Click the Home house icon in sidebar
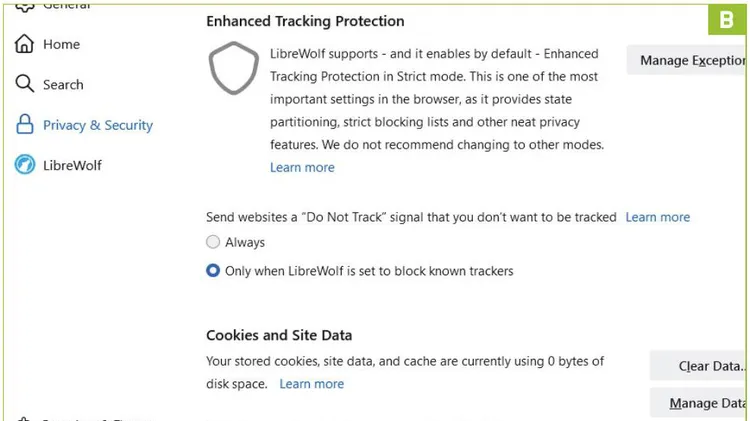Image resolution: width=750 pixels, height=421 pixels. pos(24,44)
